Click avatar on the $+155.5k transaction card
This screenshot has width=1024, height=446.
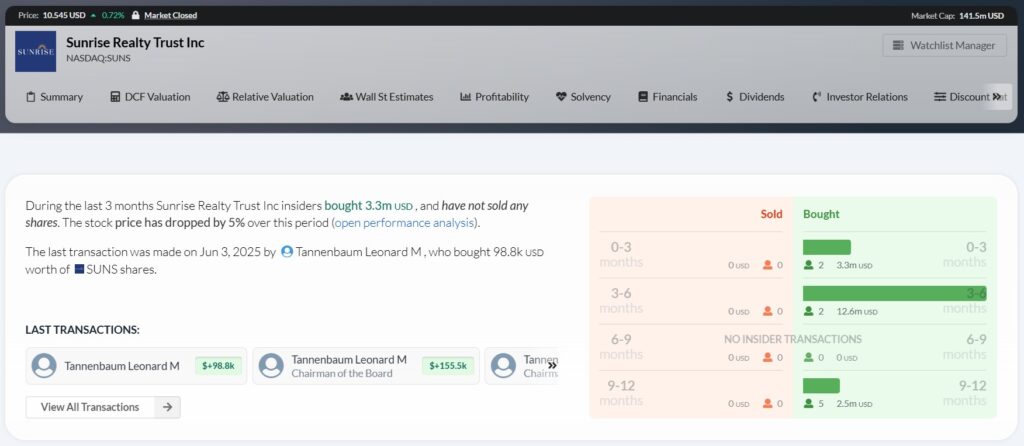[x=271, y=366]
